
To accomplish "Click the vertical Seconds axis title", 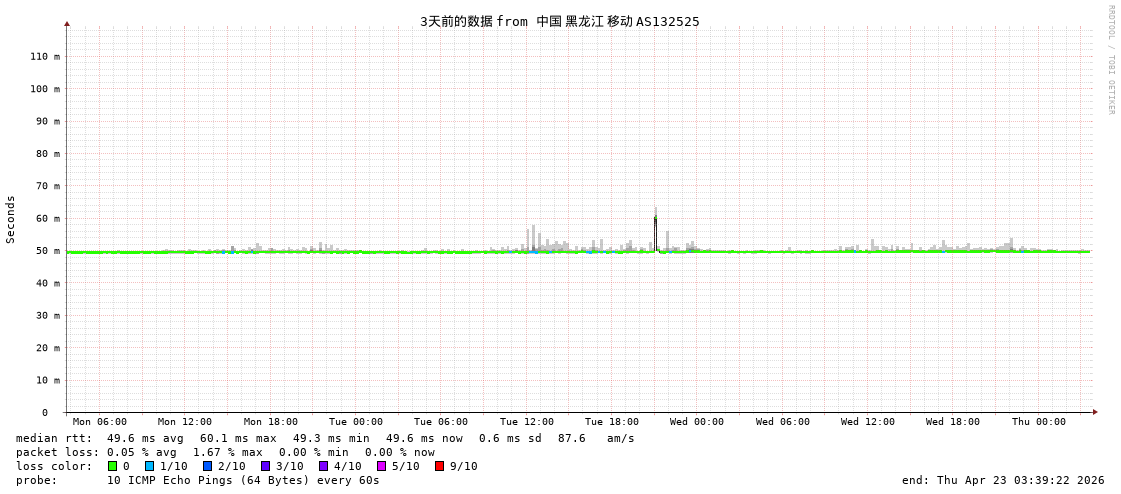I will (11, 219).
